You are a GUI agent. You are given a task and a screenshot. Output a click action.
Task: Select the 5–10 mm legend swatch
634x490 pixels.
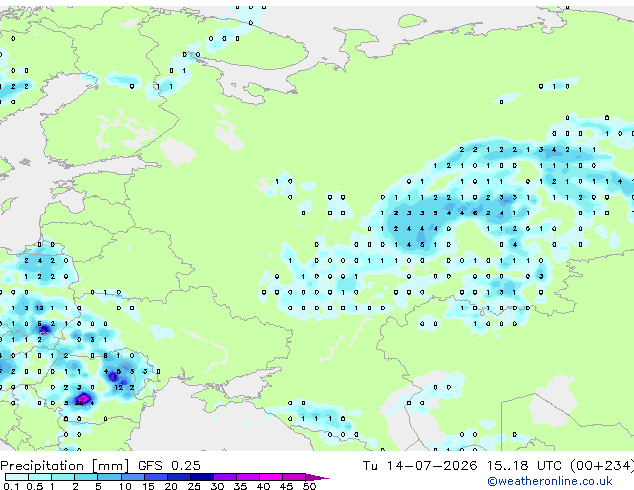pyautogui.click(x=109, y=477)
